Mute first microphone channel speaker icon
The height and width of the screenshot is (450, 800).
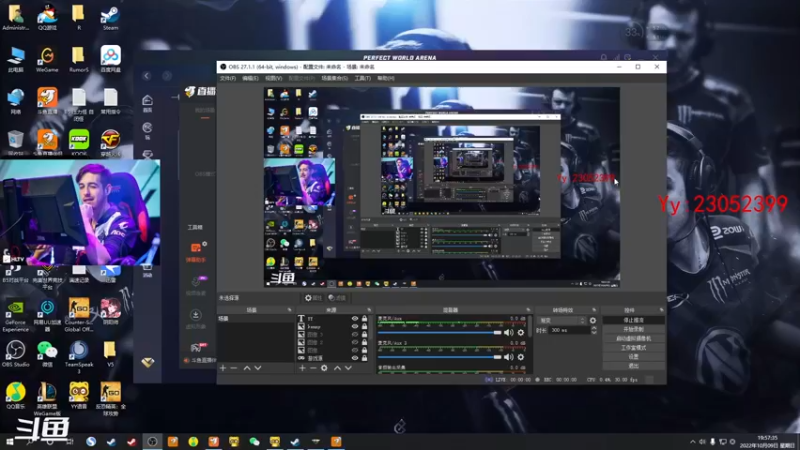509,333
